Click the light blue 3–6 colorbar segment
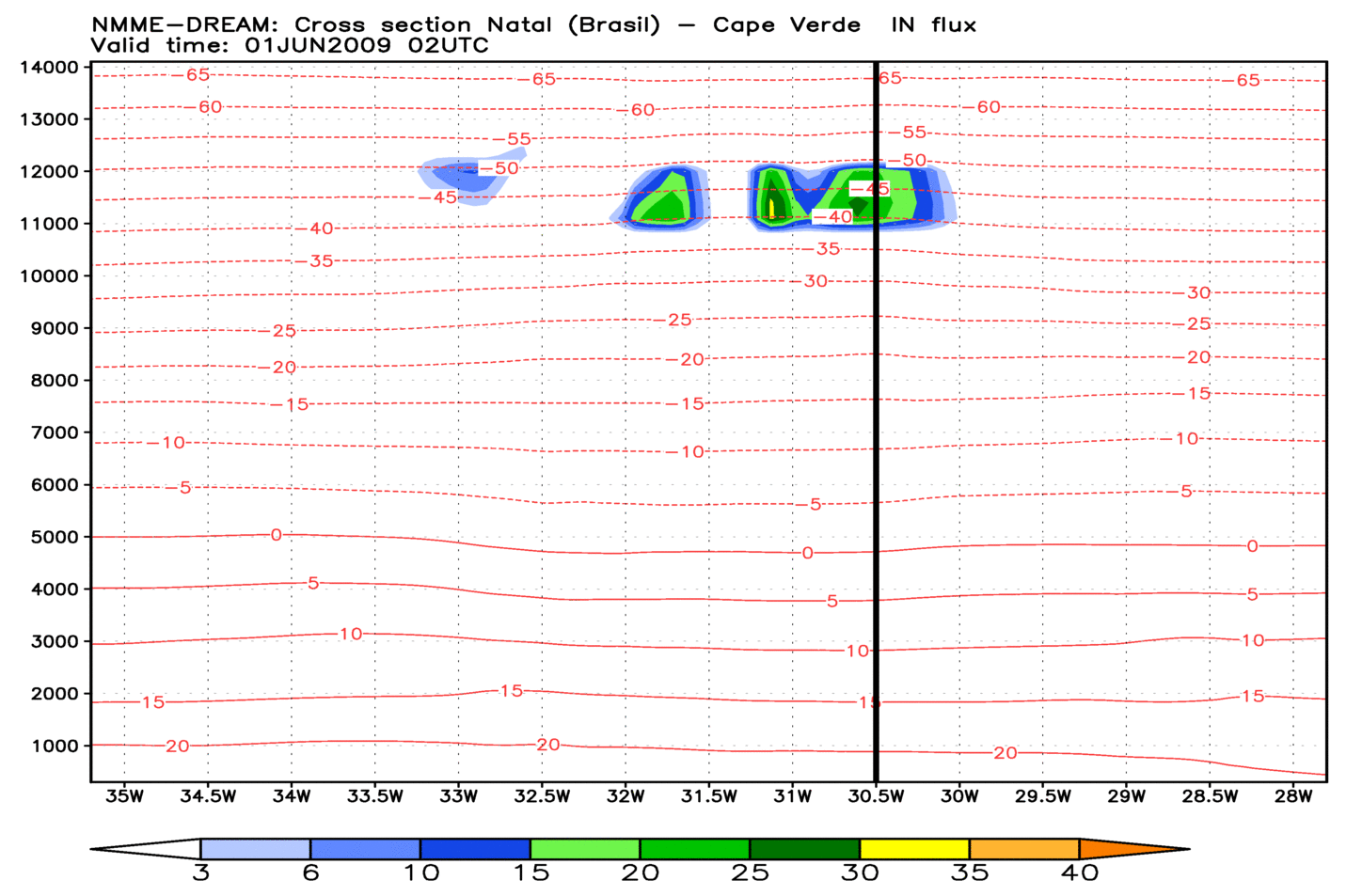Image resolution: width=1346 pixels, height=896 pixels. pos(255,849)
